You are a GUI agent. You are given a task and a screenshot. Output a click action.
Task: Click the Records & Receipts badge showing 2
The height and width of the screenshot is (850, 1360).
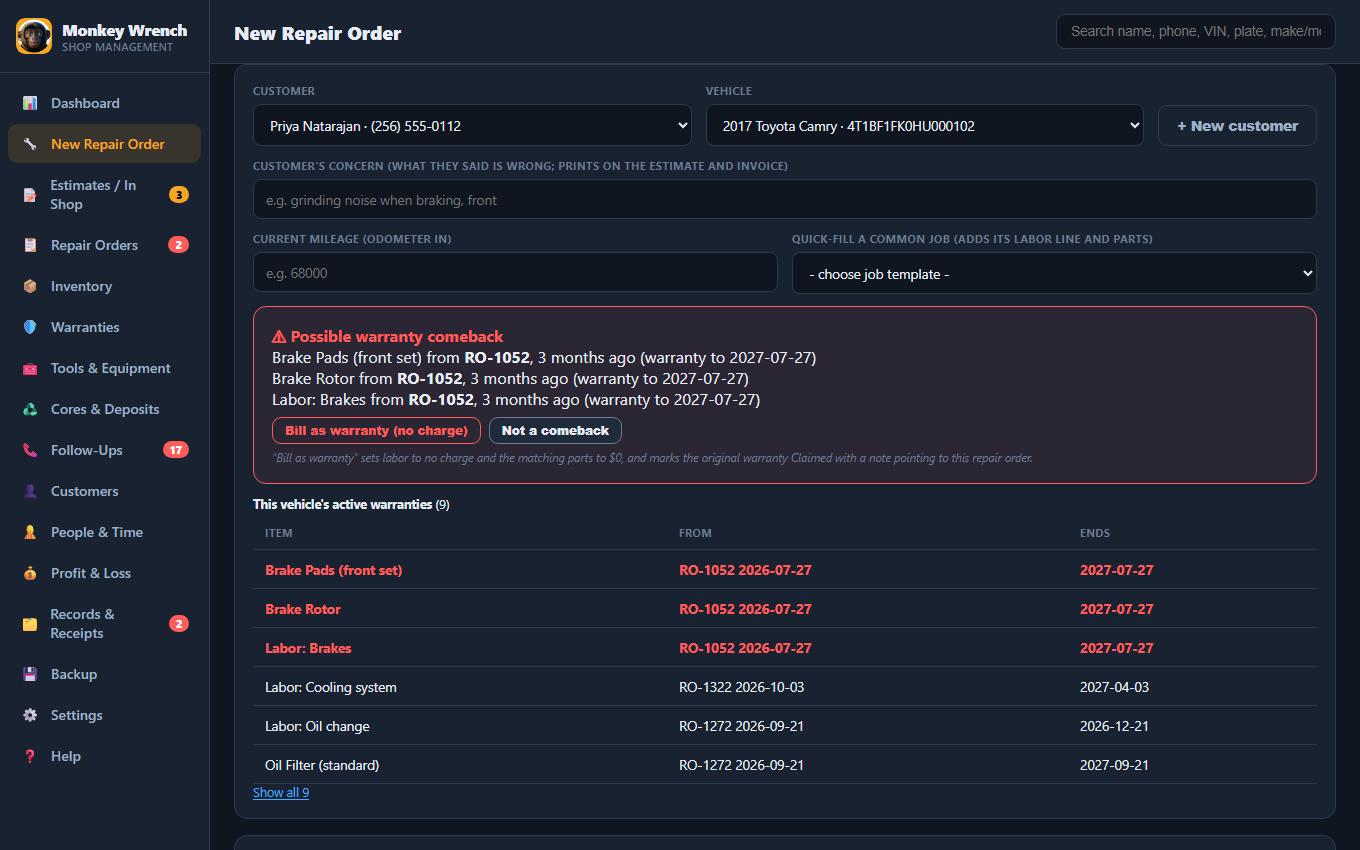tap(178, 624)
